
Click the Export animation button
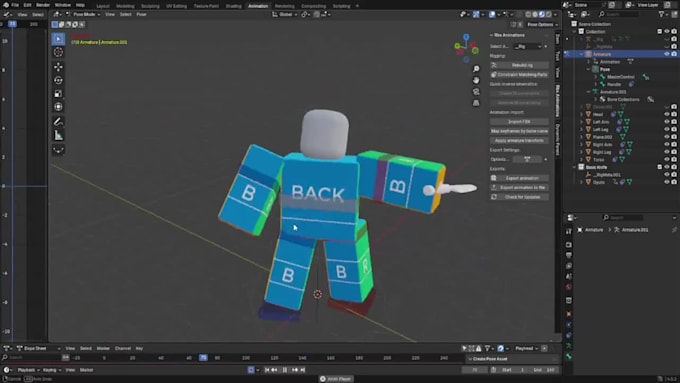tap(519, 178)
